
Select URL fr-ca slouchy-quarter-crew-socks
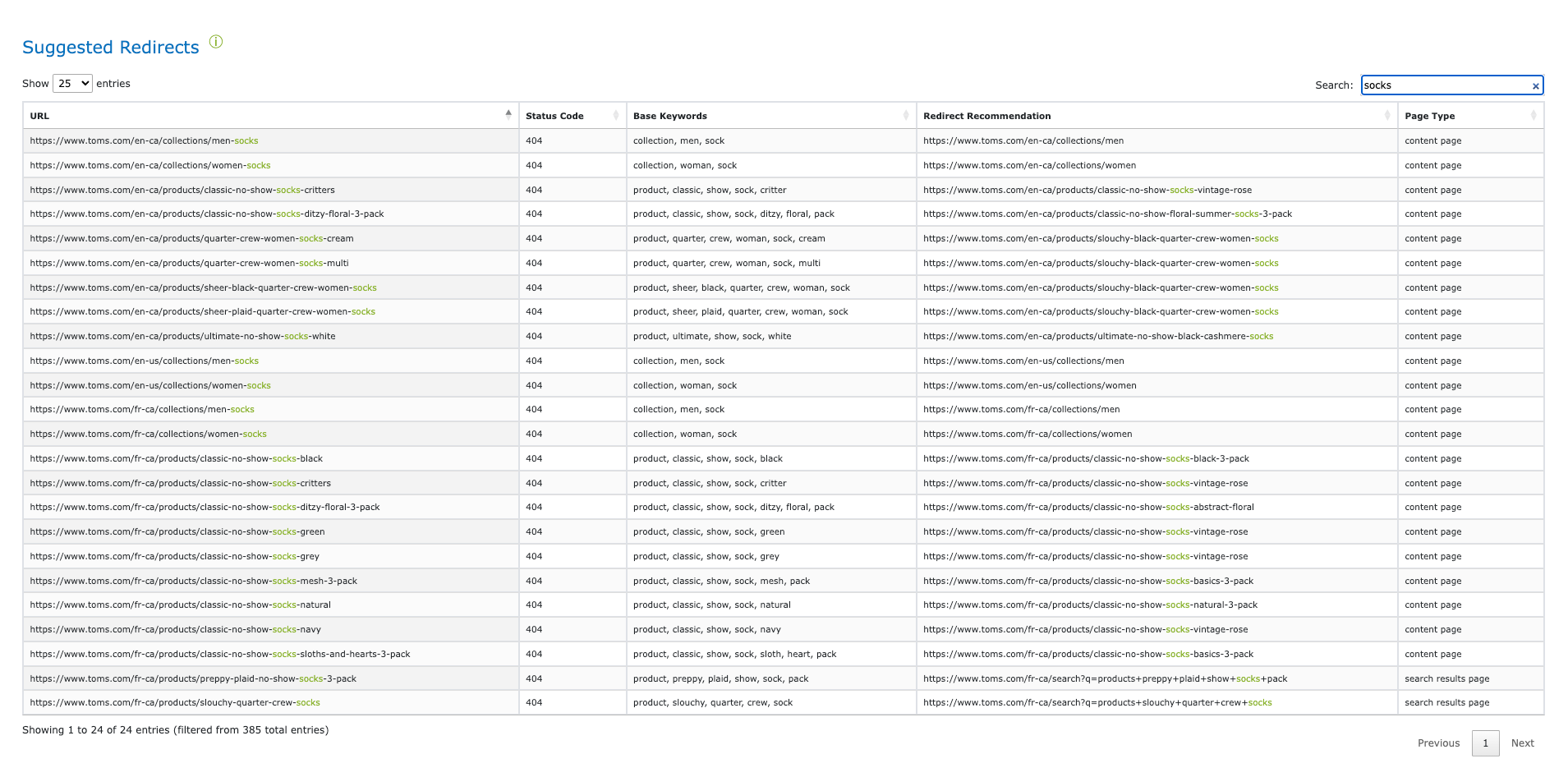(175, 702)
